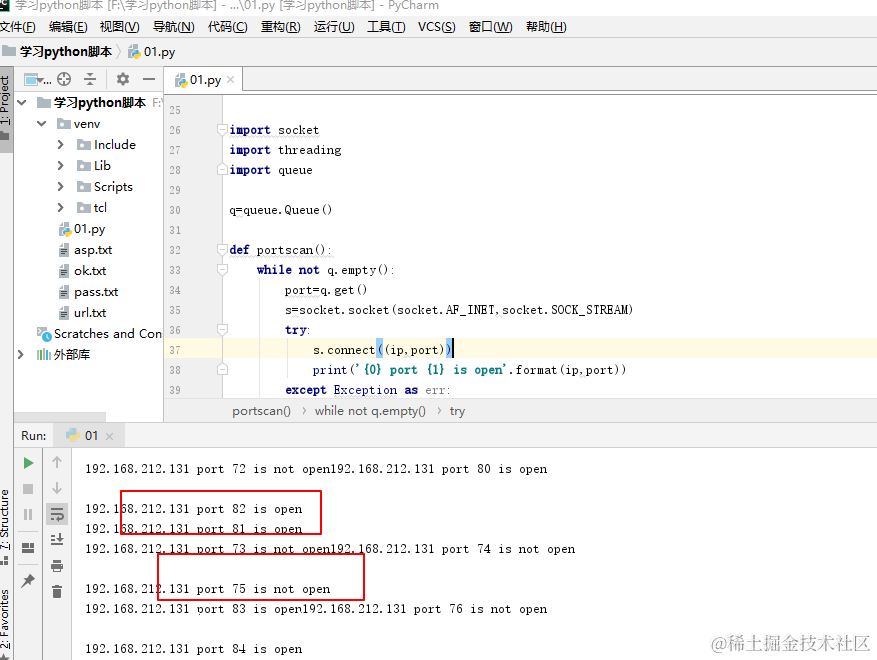The height and width of the screenshot is (660, 877).
Task: Expand the Scripts folder
Action: pyautogui.click(x=60, y=187)
